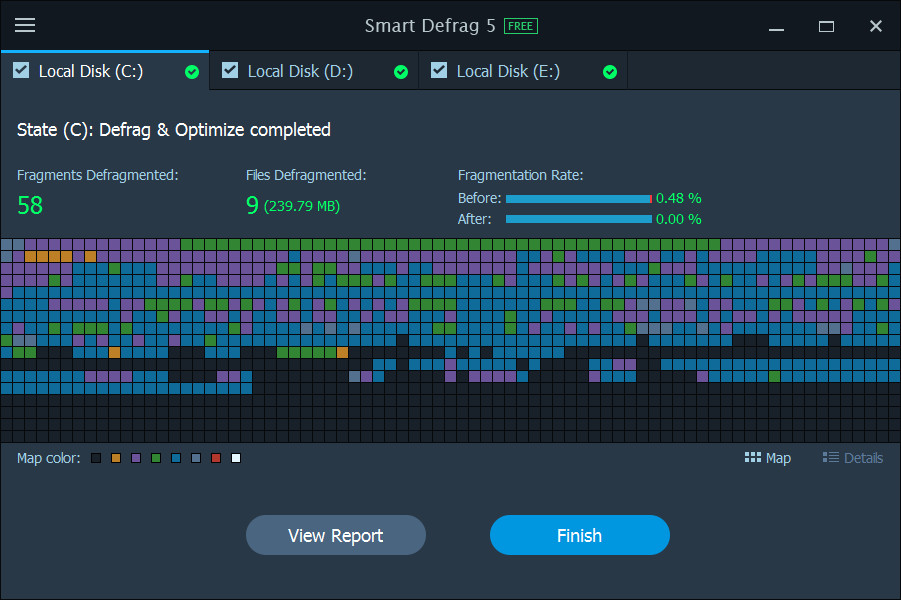Image resolution: width=901 pixels, height=600 pixels.
Task: Click the 0.00 % after value
Action: coord(679,219)
